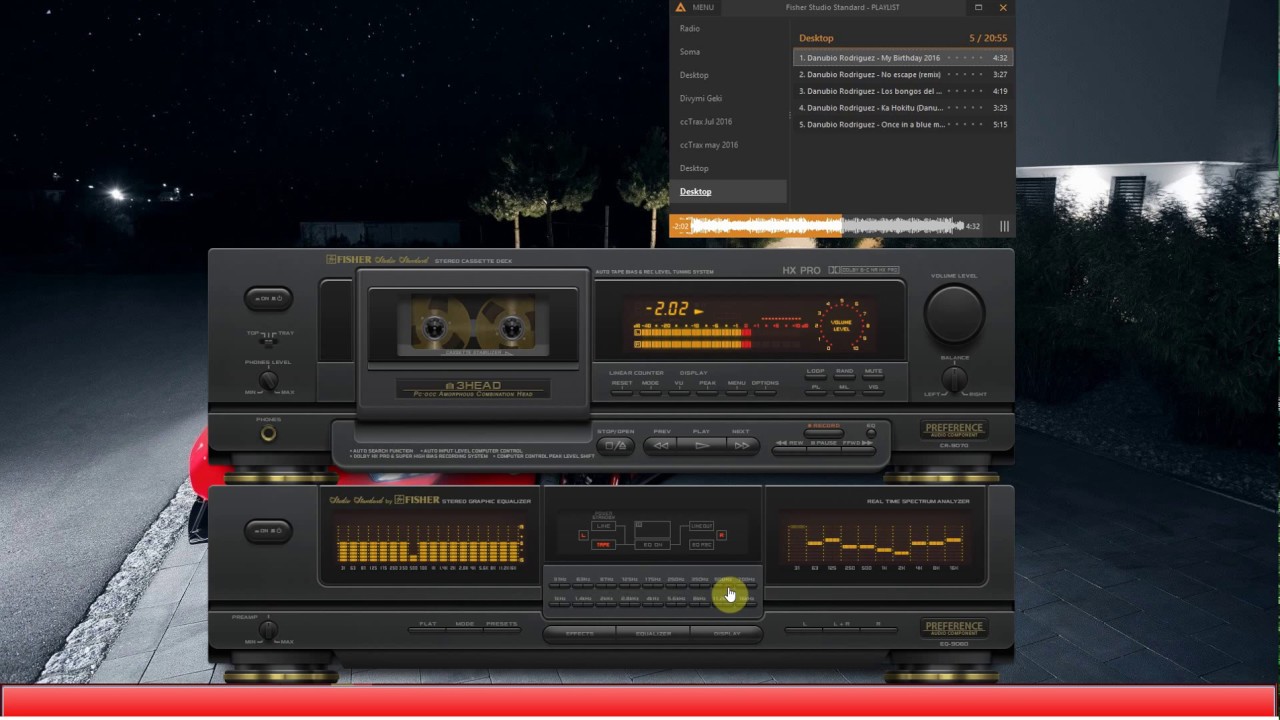Select the R channel button
Viewport: 1280px width, 720px height.
pyautogui.click(x=878, y=629)
